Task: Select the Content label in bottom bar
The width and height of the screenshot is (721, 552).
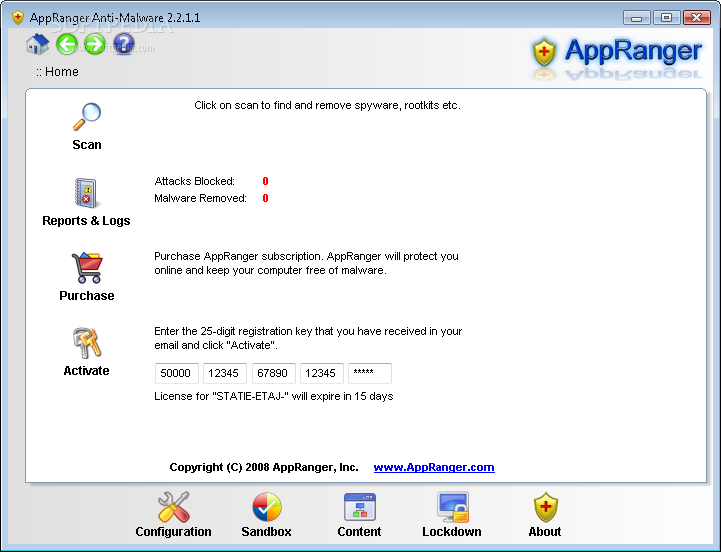Action: 360,532
